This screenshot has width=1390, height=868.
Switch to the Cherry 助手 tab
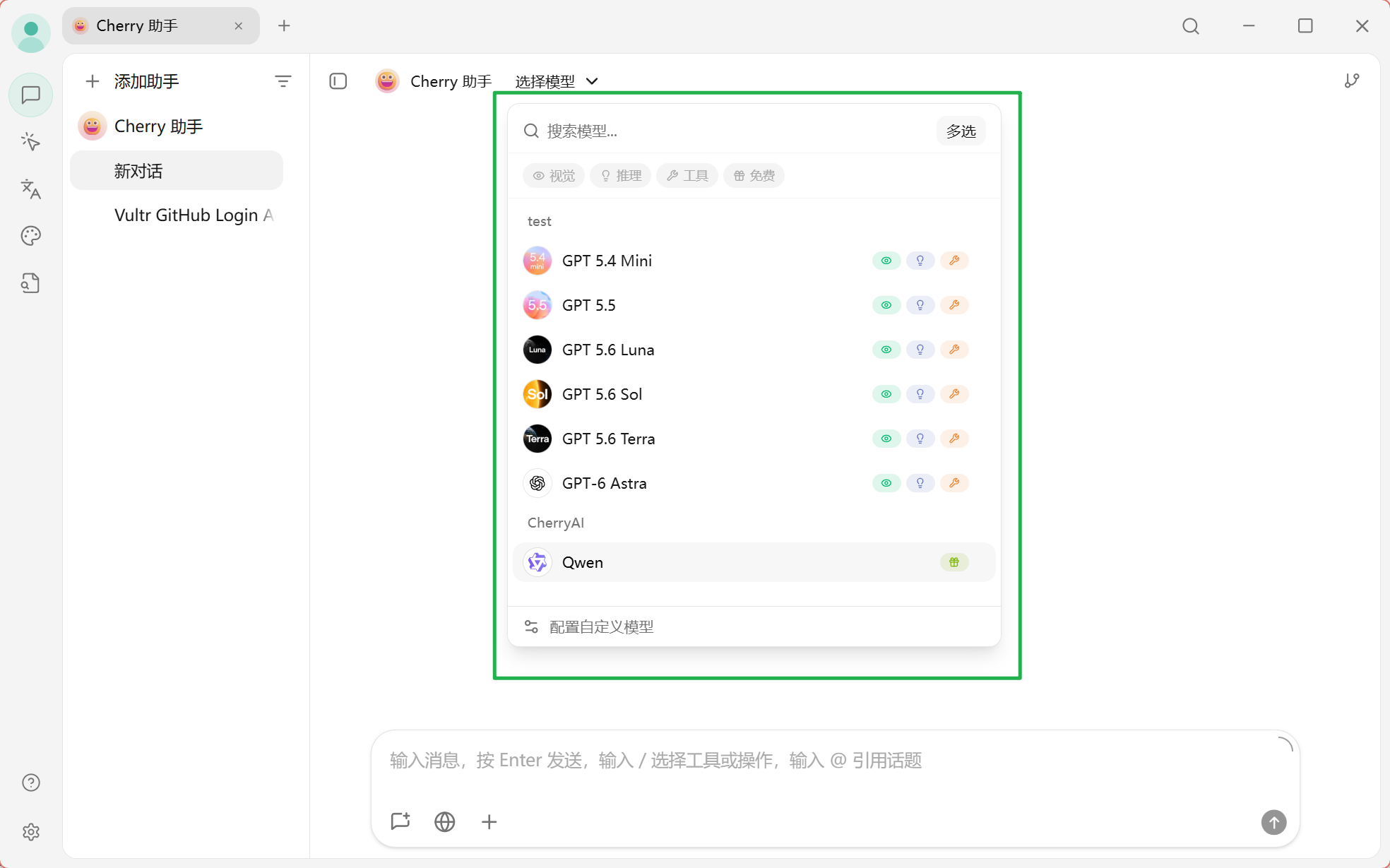161,26
